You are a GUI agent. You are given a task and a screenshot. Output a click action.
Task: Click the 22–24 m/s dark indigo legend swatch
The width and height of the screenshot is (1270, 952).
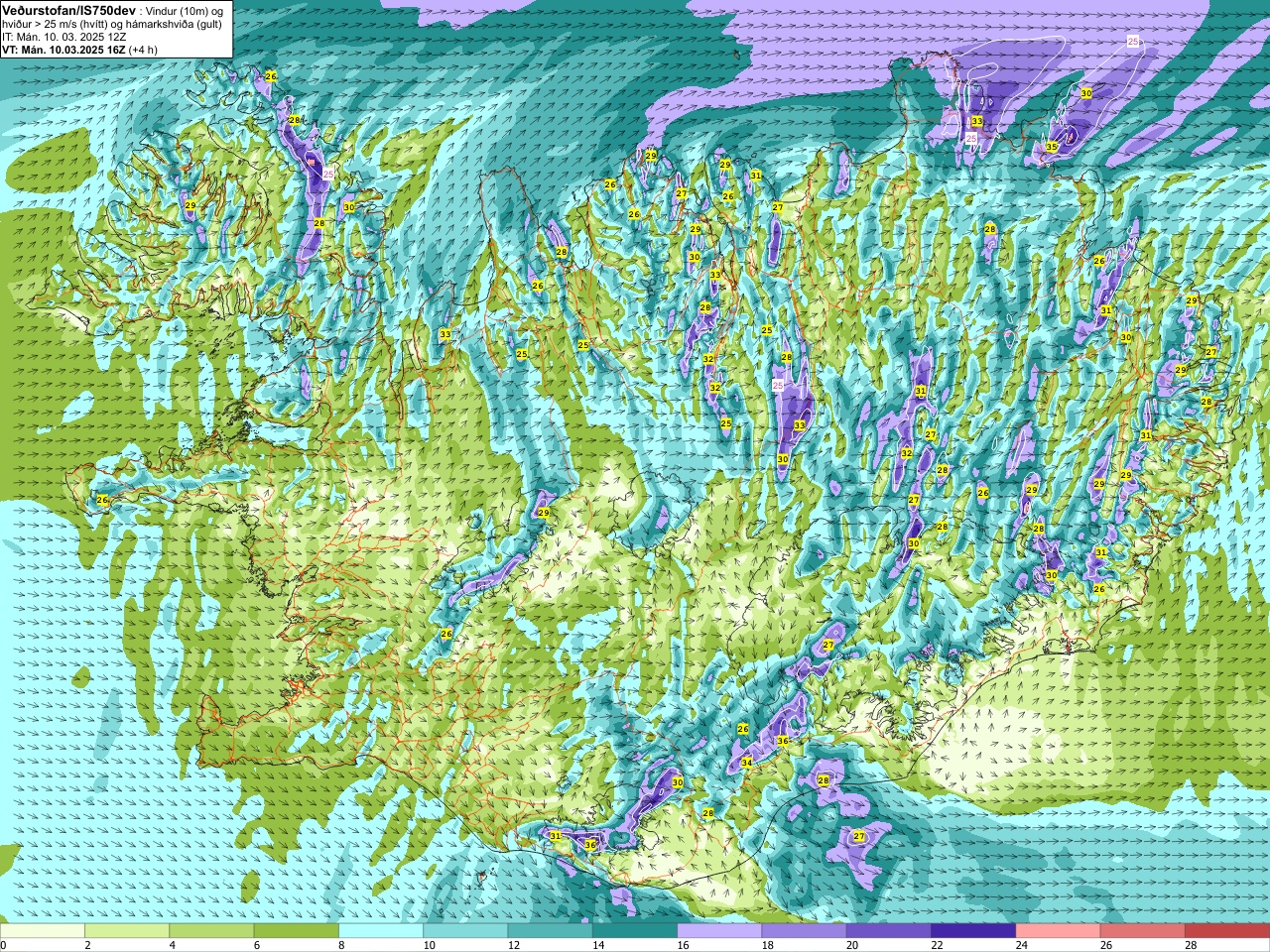973,930
